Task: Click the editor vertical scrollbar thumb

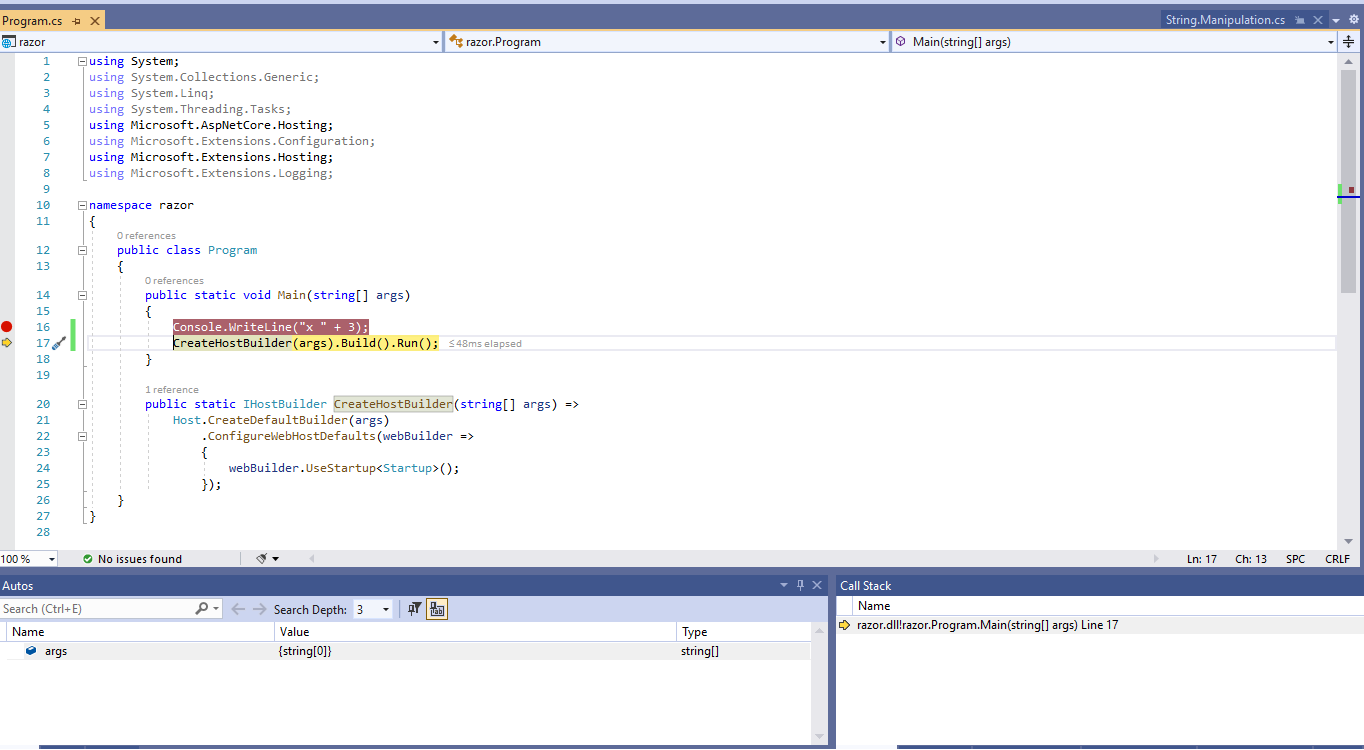Action: (1348, 180)
